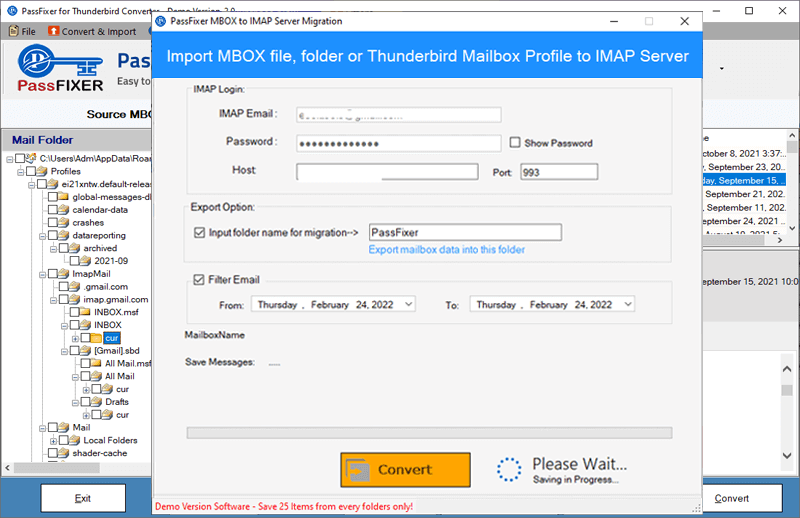Select the .gmail.com tree item
Viewport: 800px width, 518px height.
(106, 287)
